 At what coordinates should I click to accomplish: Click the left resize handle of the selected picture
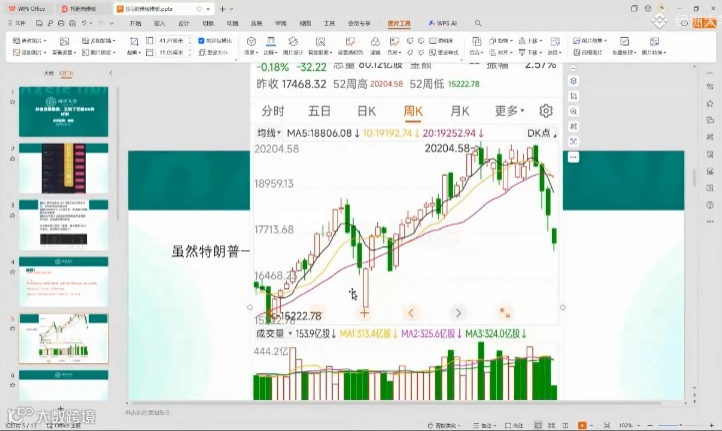[x=250, y=307]
